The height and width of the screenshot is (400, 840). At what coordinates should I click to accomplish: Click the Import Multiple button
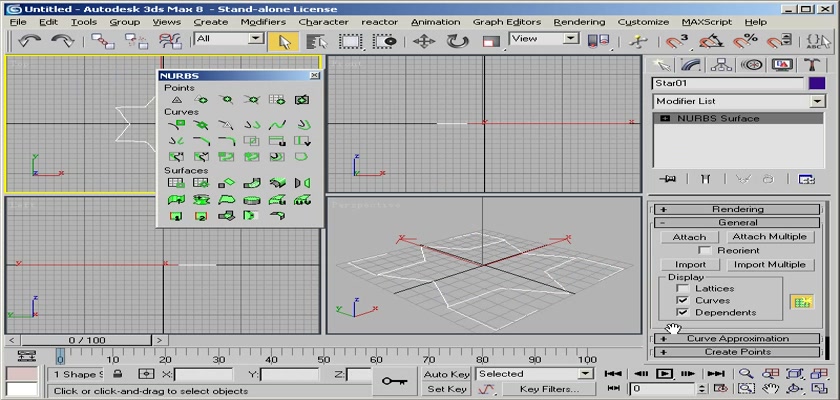pos(770,265)
